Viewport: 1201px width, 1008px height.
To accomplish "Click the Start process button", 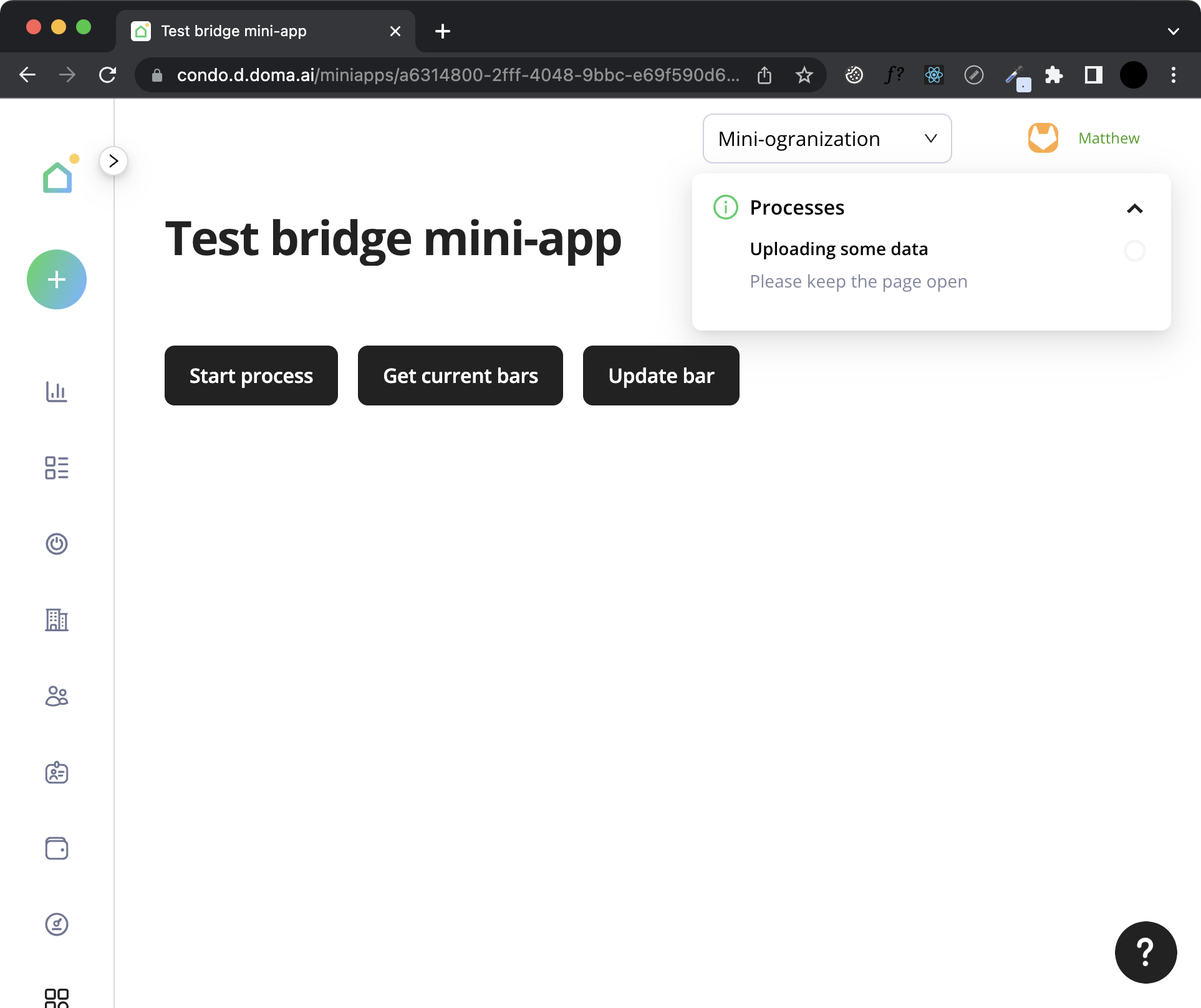I will (x=251, y=376).
